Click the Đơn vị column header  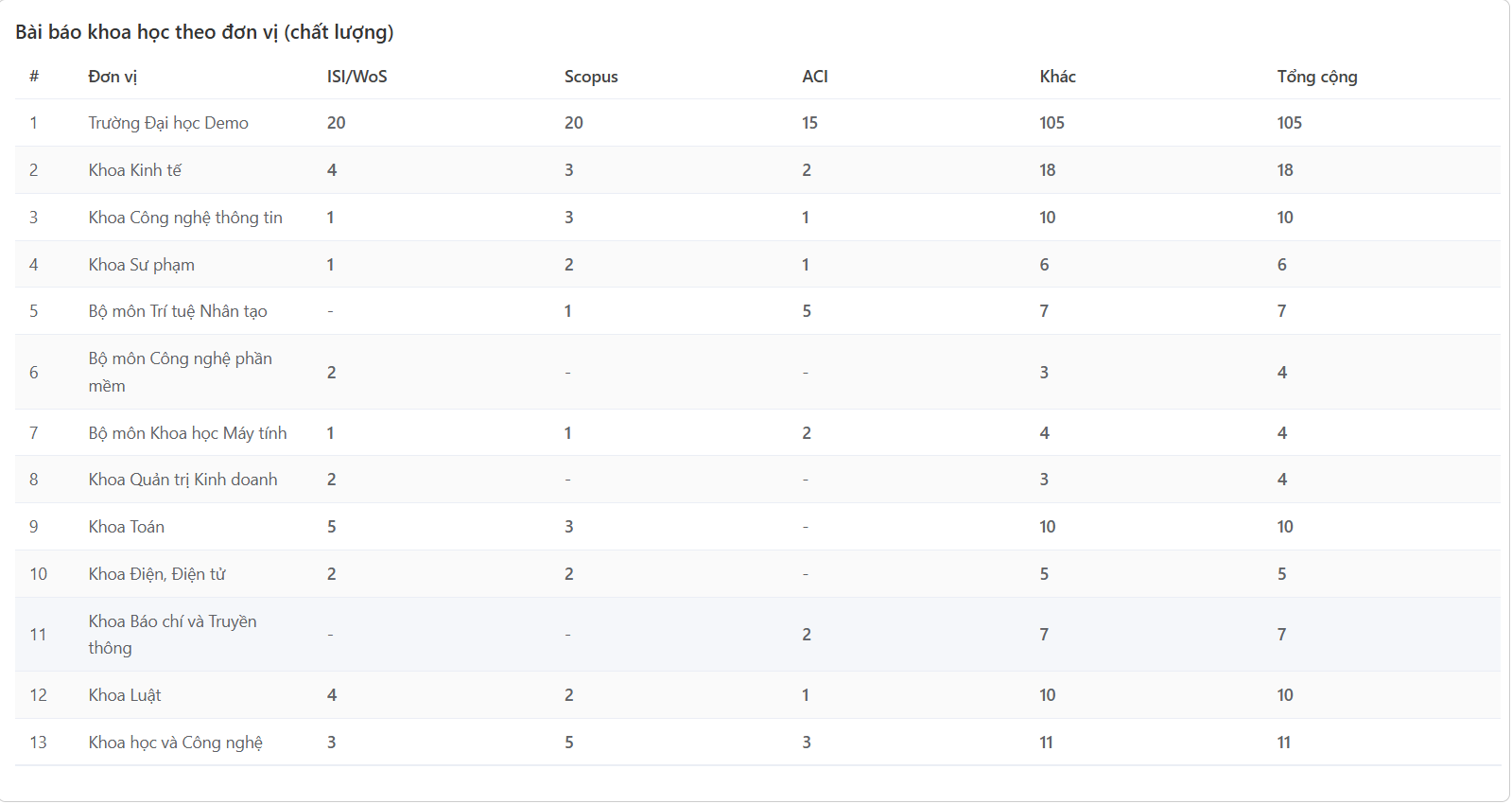pyautogui.click(x=113, y=77)
